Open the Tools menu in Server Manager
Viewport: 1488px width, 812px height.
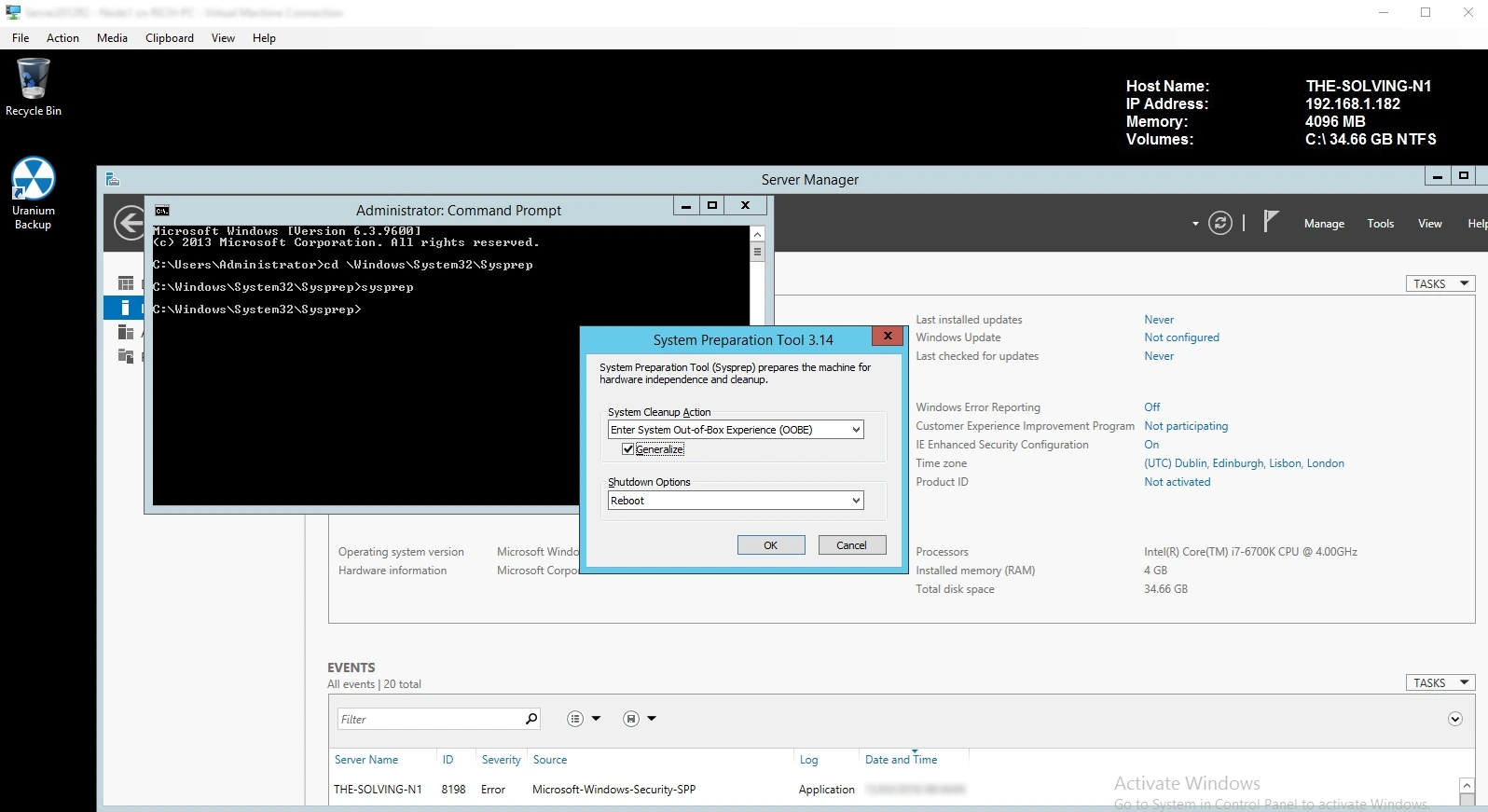pyautogui.click(x=1380, y=224)
